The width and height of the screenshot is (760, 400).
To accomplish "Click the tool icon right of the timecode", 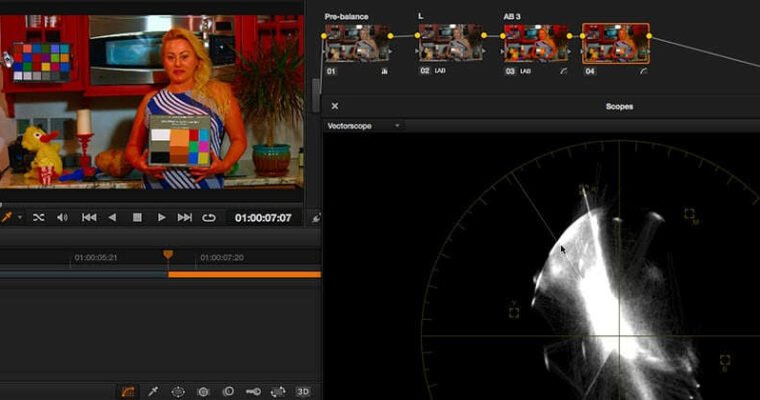I will (316, 218).
